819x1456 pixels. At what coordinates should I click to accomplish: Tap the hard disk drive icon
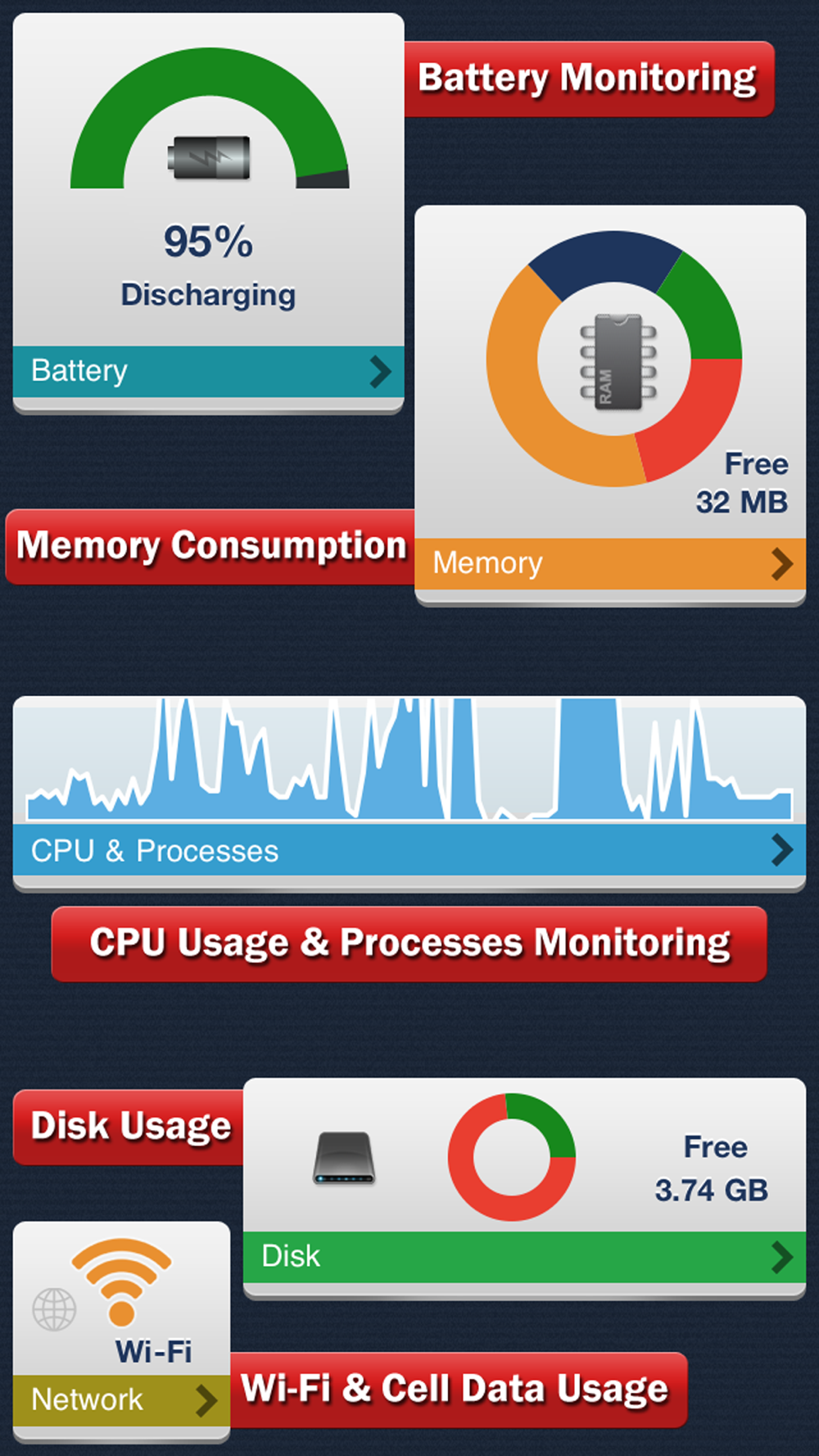[x=344, y=1158]
